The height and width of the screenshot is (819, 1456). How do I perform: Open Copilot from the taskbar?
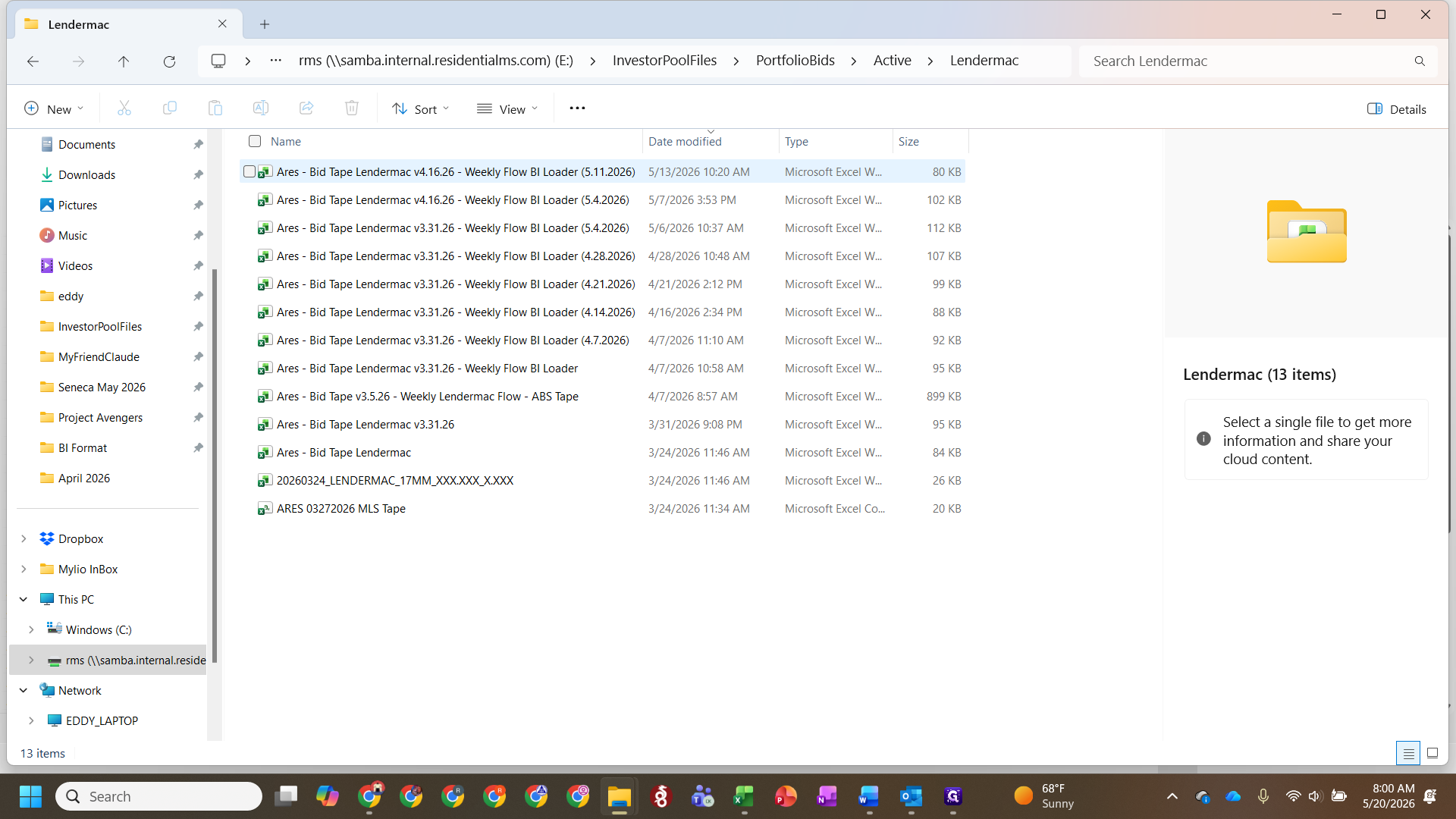tap(328, 796)
